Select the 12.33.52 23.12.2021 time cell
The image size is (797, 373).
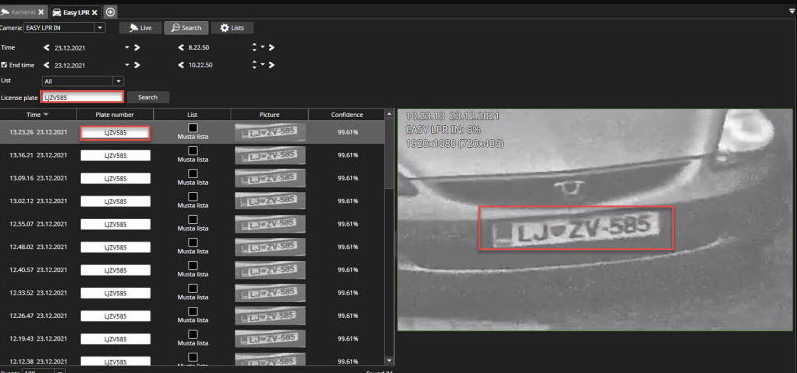click(x=38, y=293)
